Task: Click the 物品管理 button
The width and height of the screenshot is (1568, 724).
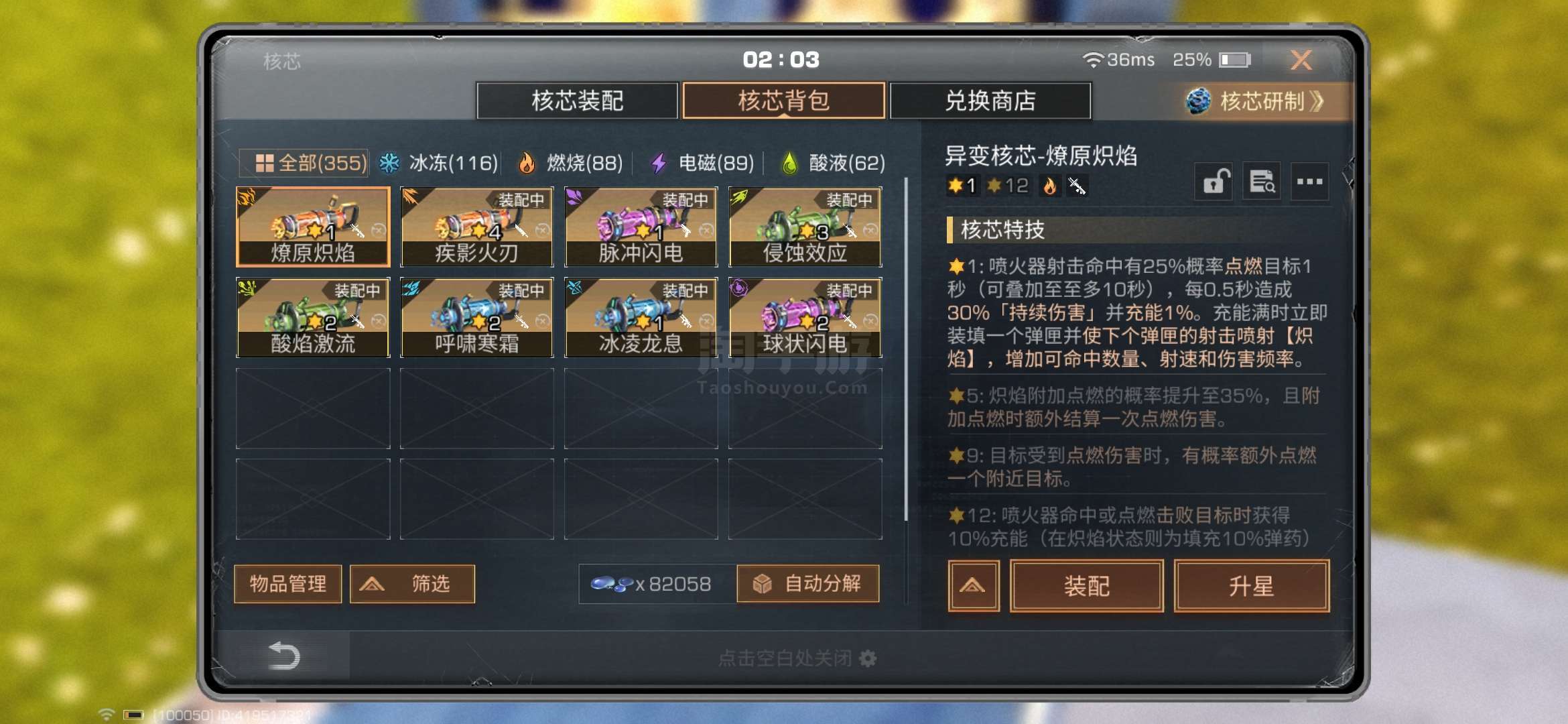Action: [x=288, y=584]
